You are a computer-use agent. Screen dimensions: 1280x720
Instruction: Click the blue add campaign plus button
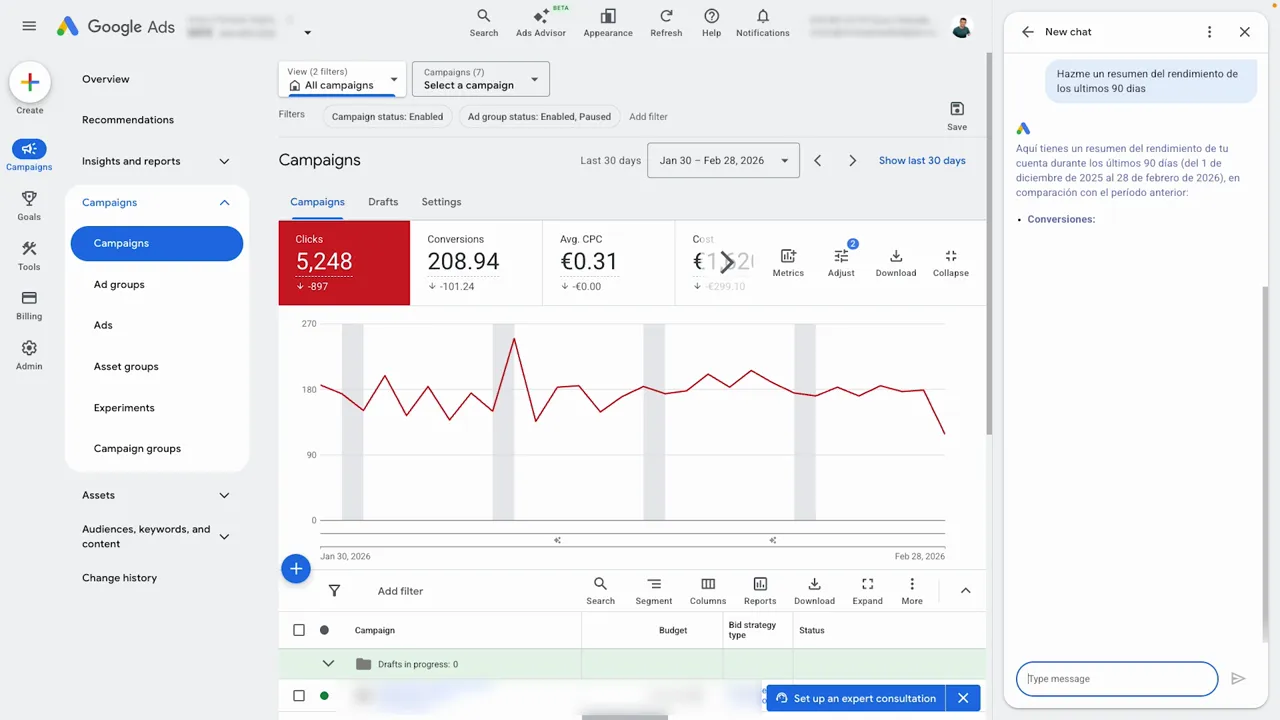[296, 569]
